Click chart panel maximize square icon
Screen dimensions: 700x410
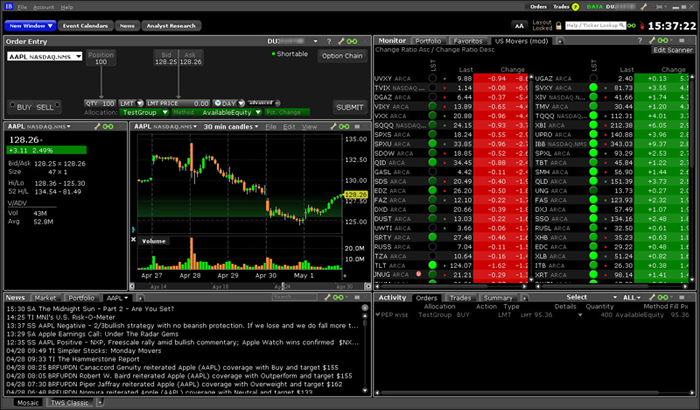tap(357, 127)
